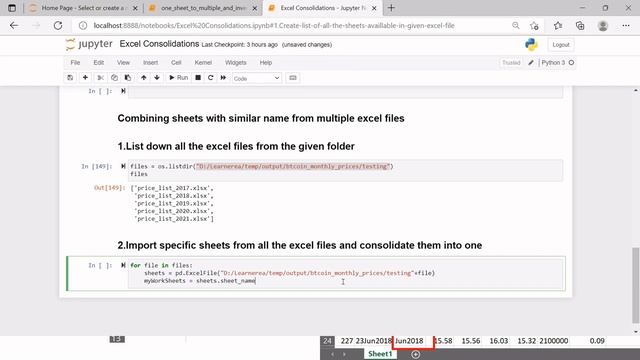This screenshot has height=360, width=640.
Task: Click the Python logo icon
Action: [x=531, y=44]
